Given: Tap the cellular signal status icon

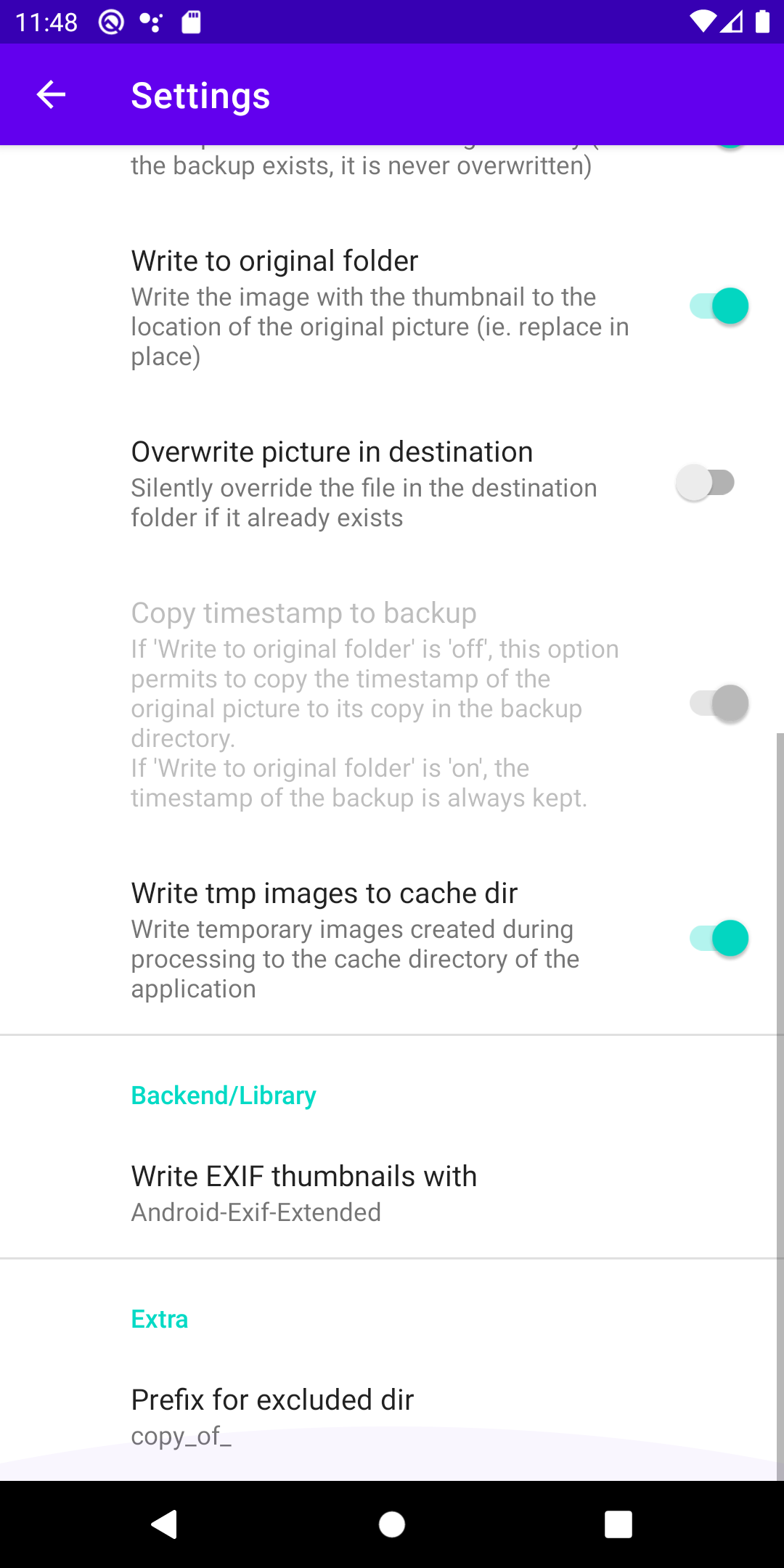Looking at the screenshot, I should pos(732,22).
